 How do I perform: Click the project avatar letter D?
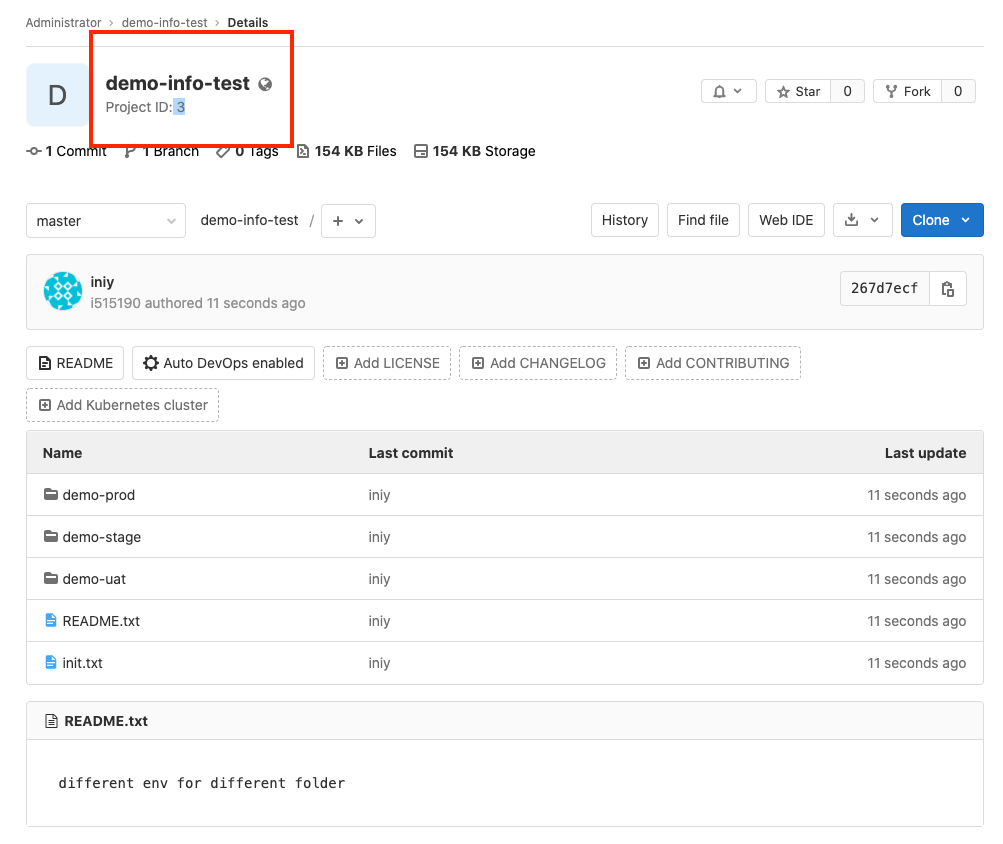pyautogui.click(x=57, y=95)
